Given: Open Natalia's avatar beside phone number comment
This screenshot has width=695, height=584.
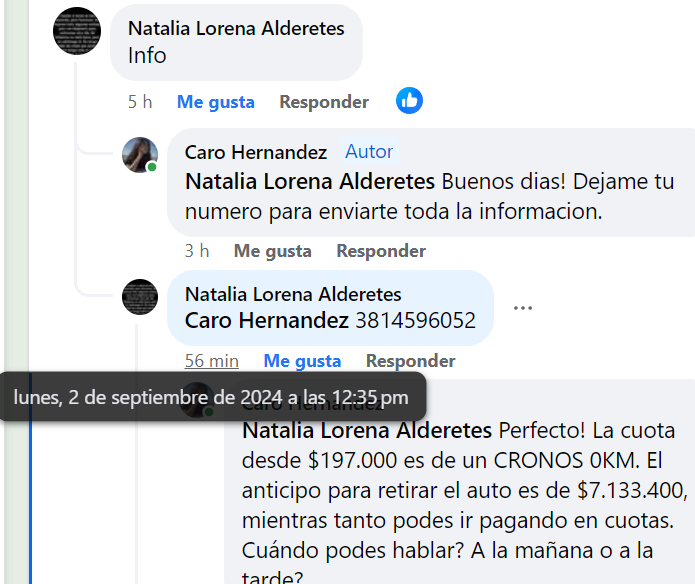Looking at the screenshot, I should coord(140,297).
